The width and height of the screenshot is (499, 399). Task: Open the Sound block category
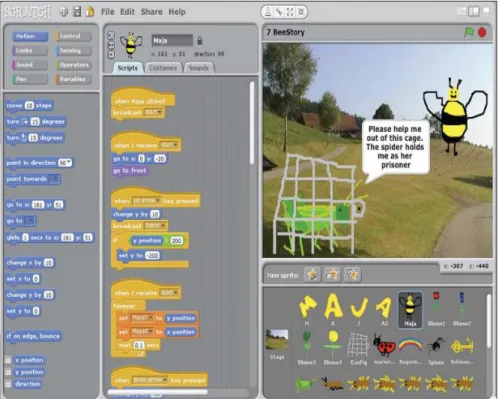click(x=30, y=65)
